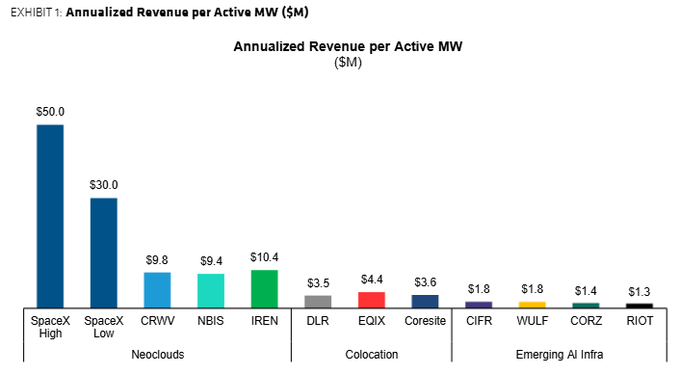The height and width of the screenshot is (374, 680).
Task: Click the SpaceX High bar
Action: (50, 216)
